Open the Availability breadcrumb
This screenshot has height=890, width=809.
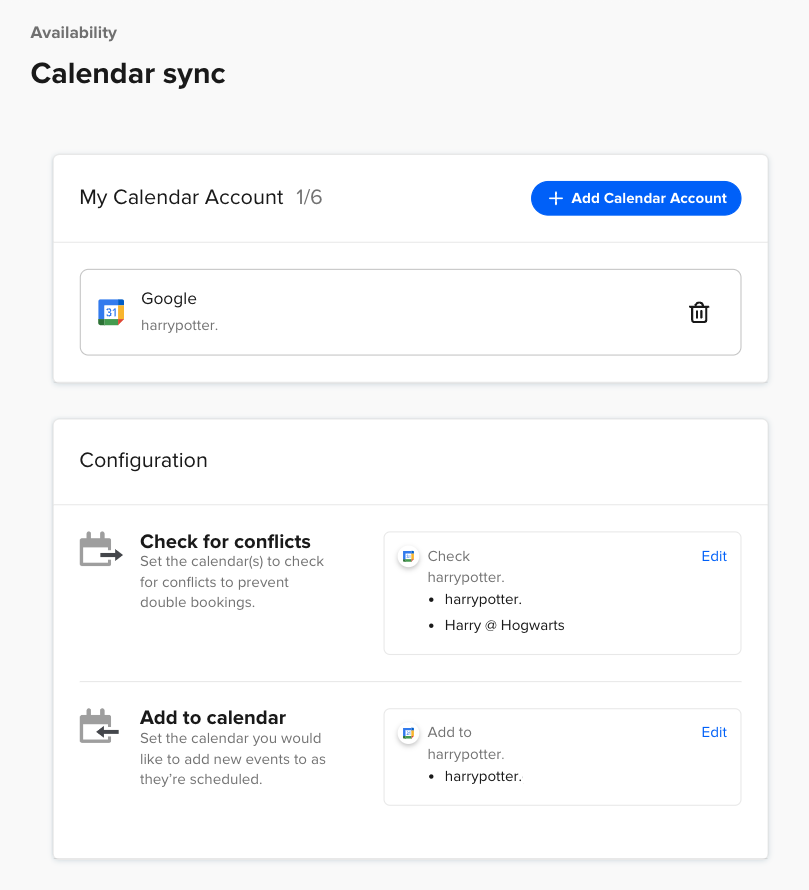pyautogui.click(x=73, y=32)
